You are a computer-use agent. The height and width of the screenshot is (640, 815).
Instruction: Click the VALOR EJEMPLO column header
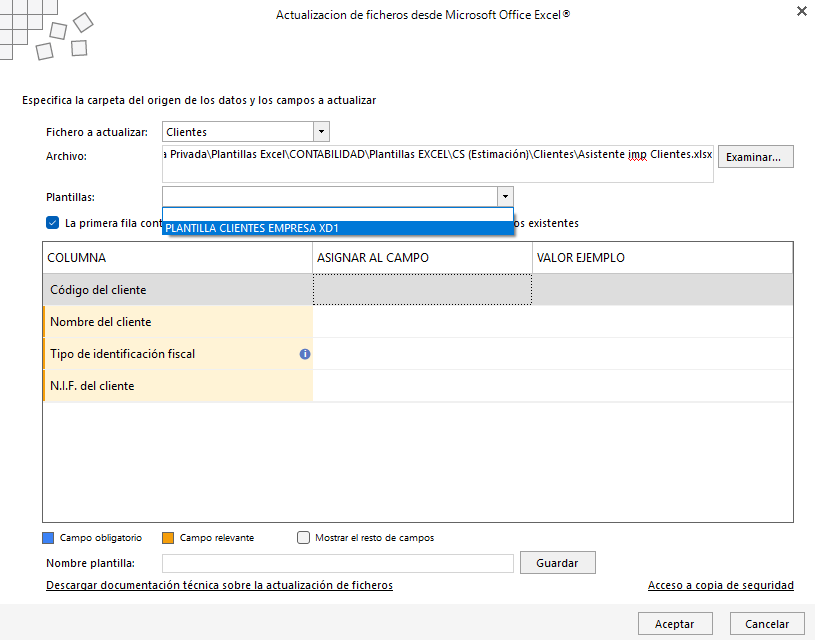663,258
